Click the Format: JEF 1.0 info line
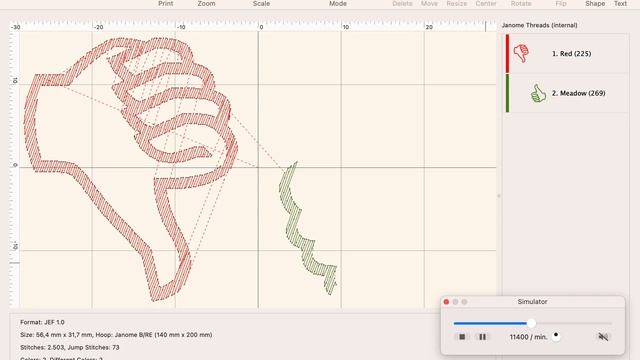Viewport: 640px width, 360px height. pos(42,322)
